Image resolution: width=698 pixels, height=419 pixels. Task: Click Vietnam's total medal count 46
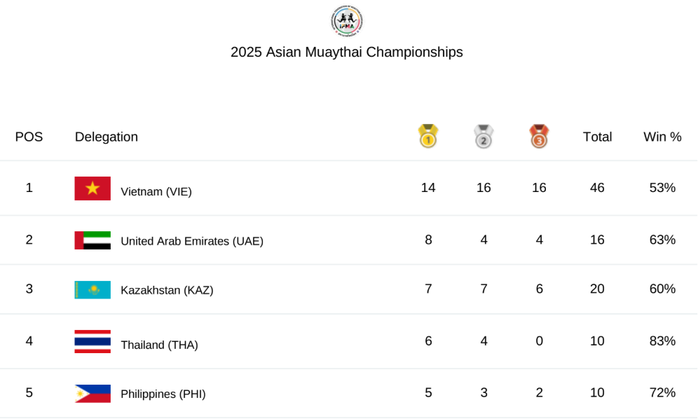[x=597, y=188]
